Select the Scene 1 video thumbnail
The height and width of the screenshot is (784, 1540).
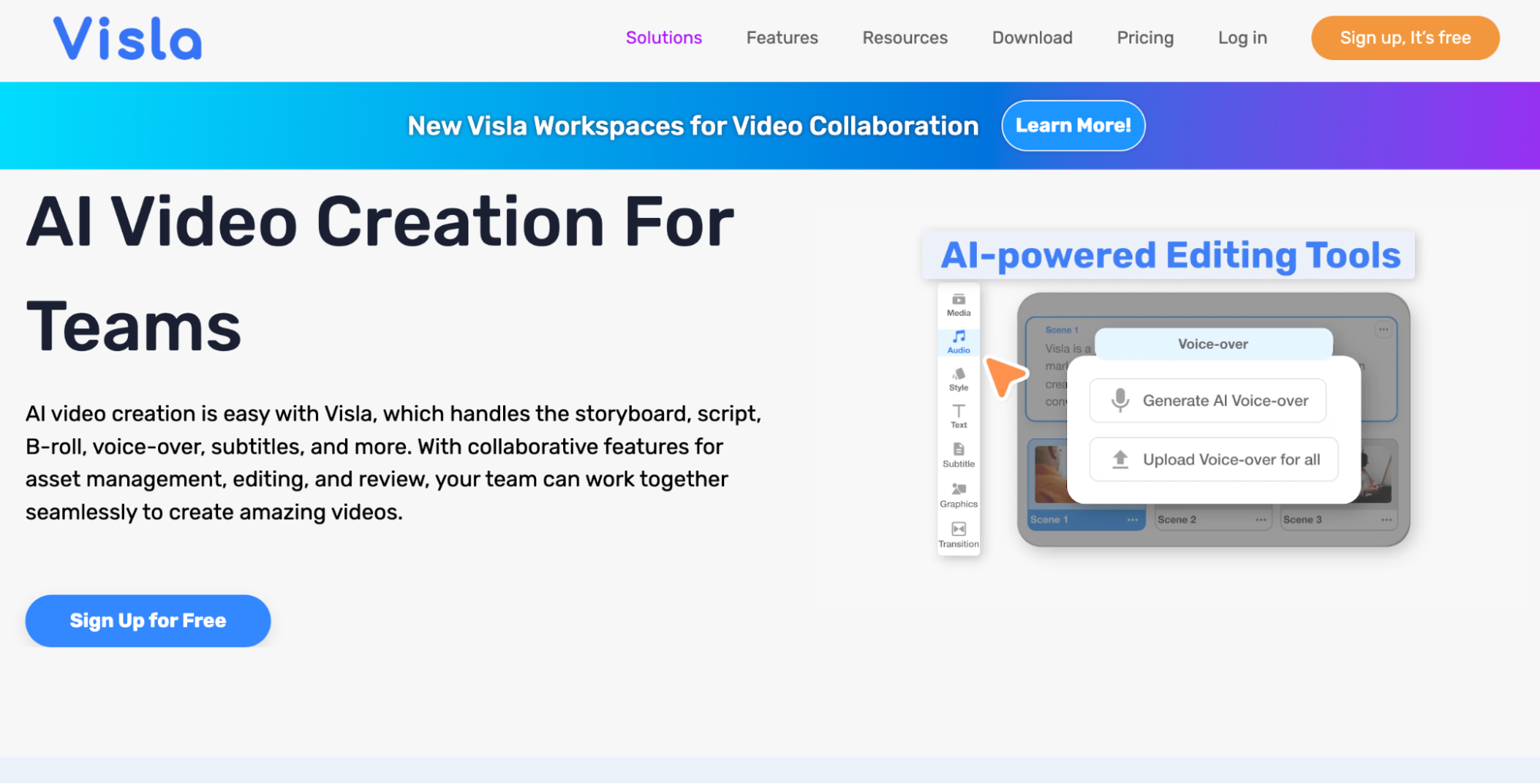coord(1050,474)
